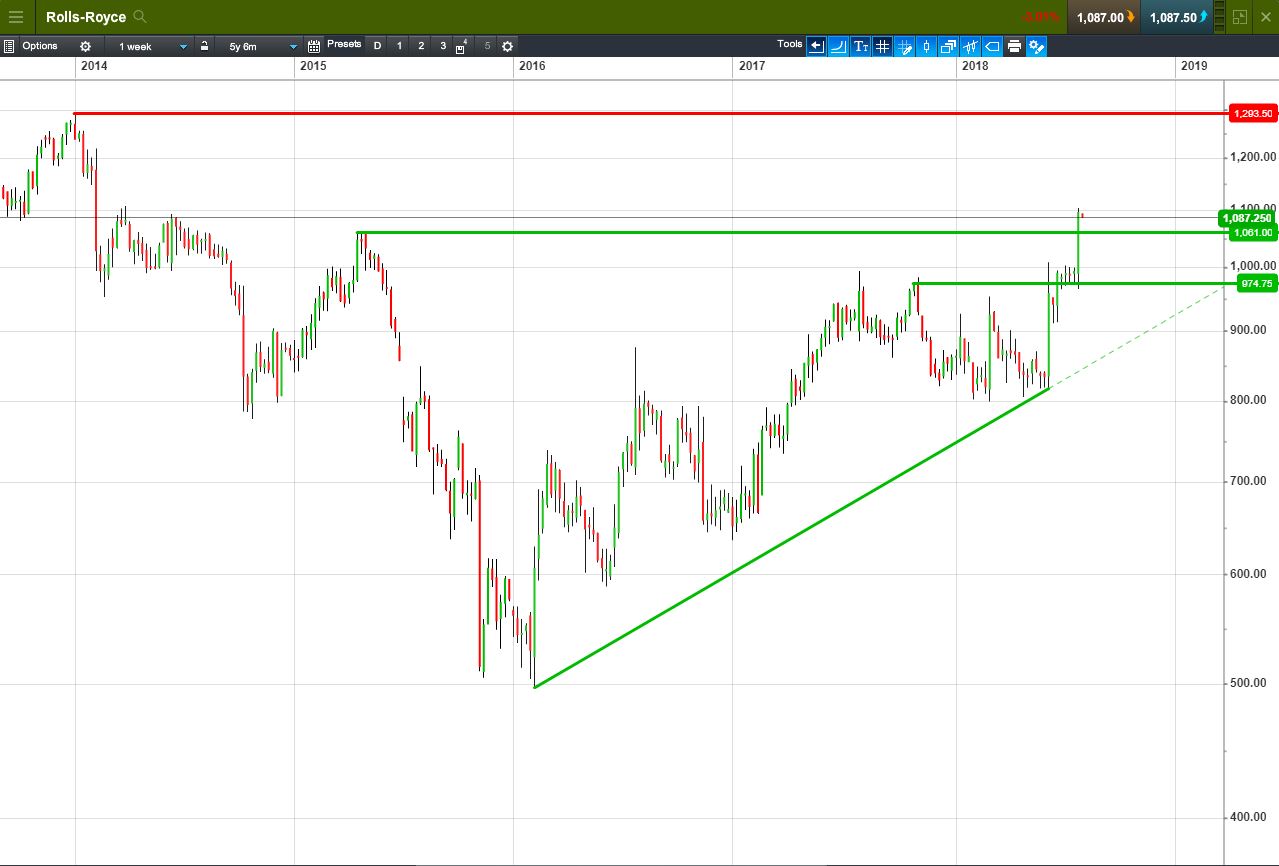Screen dimensions: 1279x866
Task: Click the 700.00 price axis label
Action: [1250, 481]
